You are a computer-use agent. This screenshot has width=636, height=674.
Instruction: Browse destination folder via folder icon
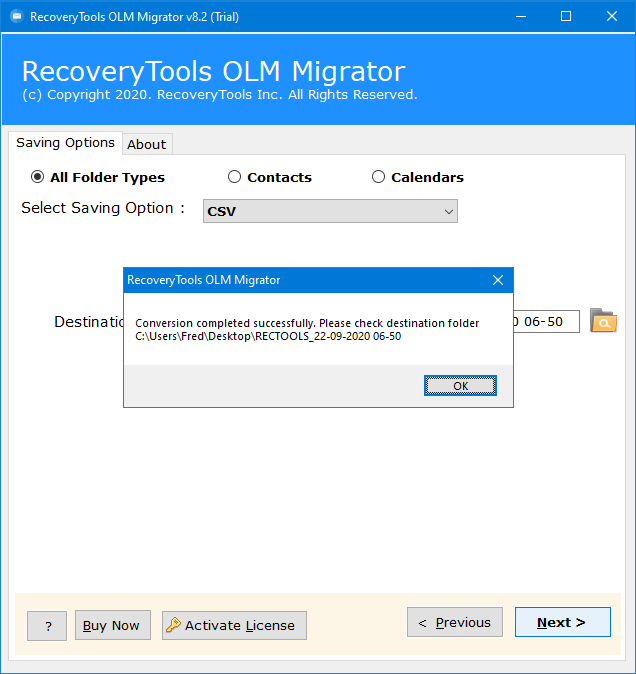click(603, 321)
